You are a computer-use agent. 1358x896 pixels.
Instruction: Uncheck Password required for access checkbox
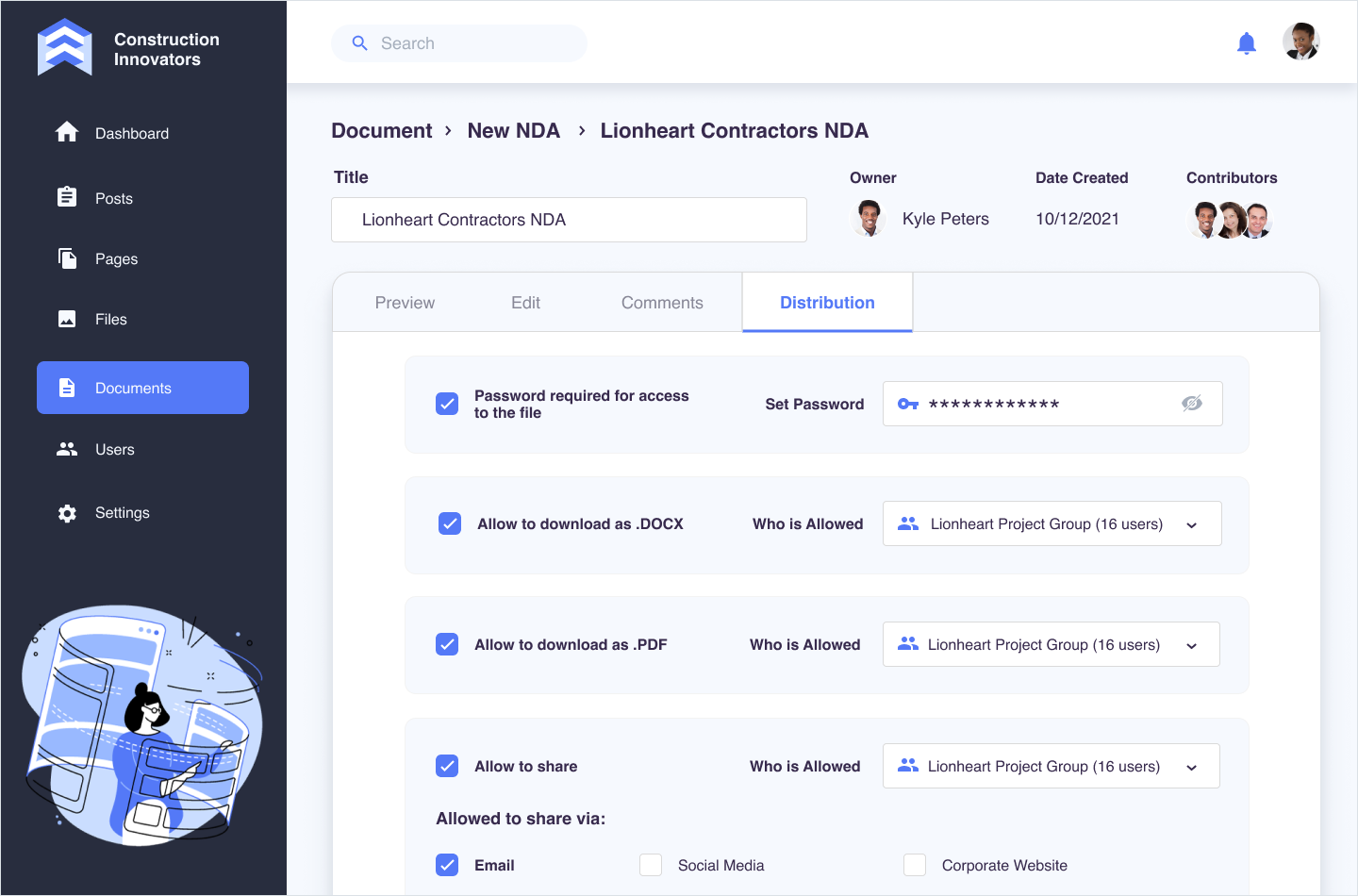tap(447, 404)
